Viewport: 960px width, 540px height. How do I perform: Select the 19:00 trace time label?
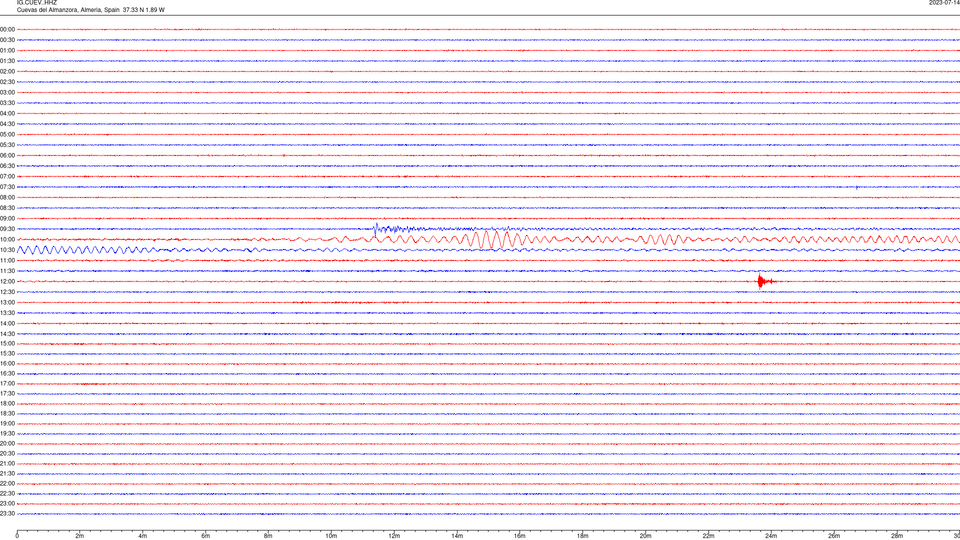click(7, 424)
